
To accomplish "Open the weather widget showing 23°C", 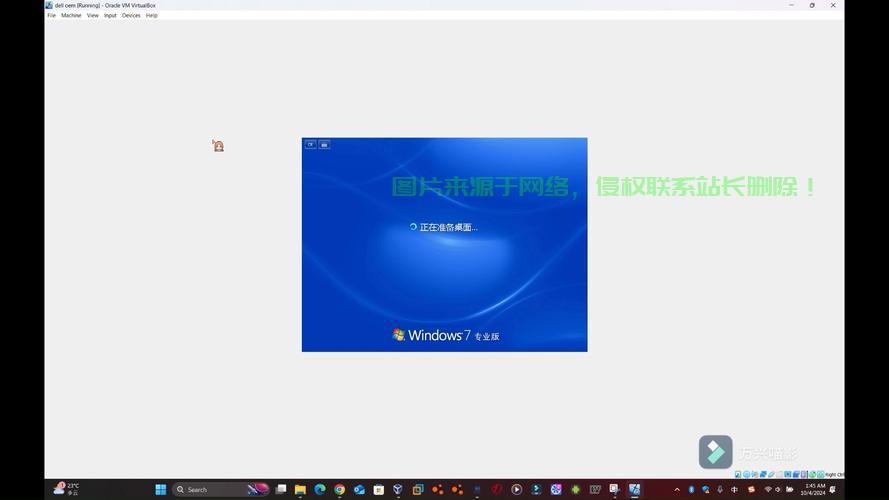I will point(66,489).
